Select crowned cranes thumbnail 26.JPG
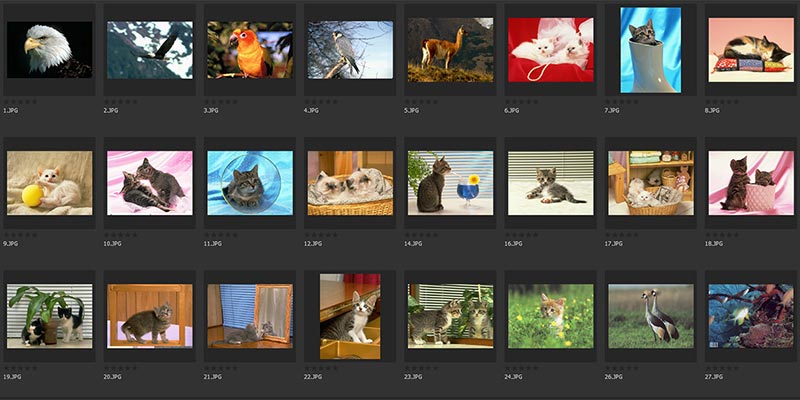The height and width of the screenshot is (400, 800). click(651, 316)
